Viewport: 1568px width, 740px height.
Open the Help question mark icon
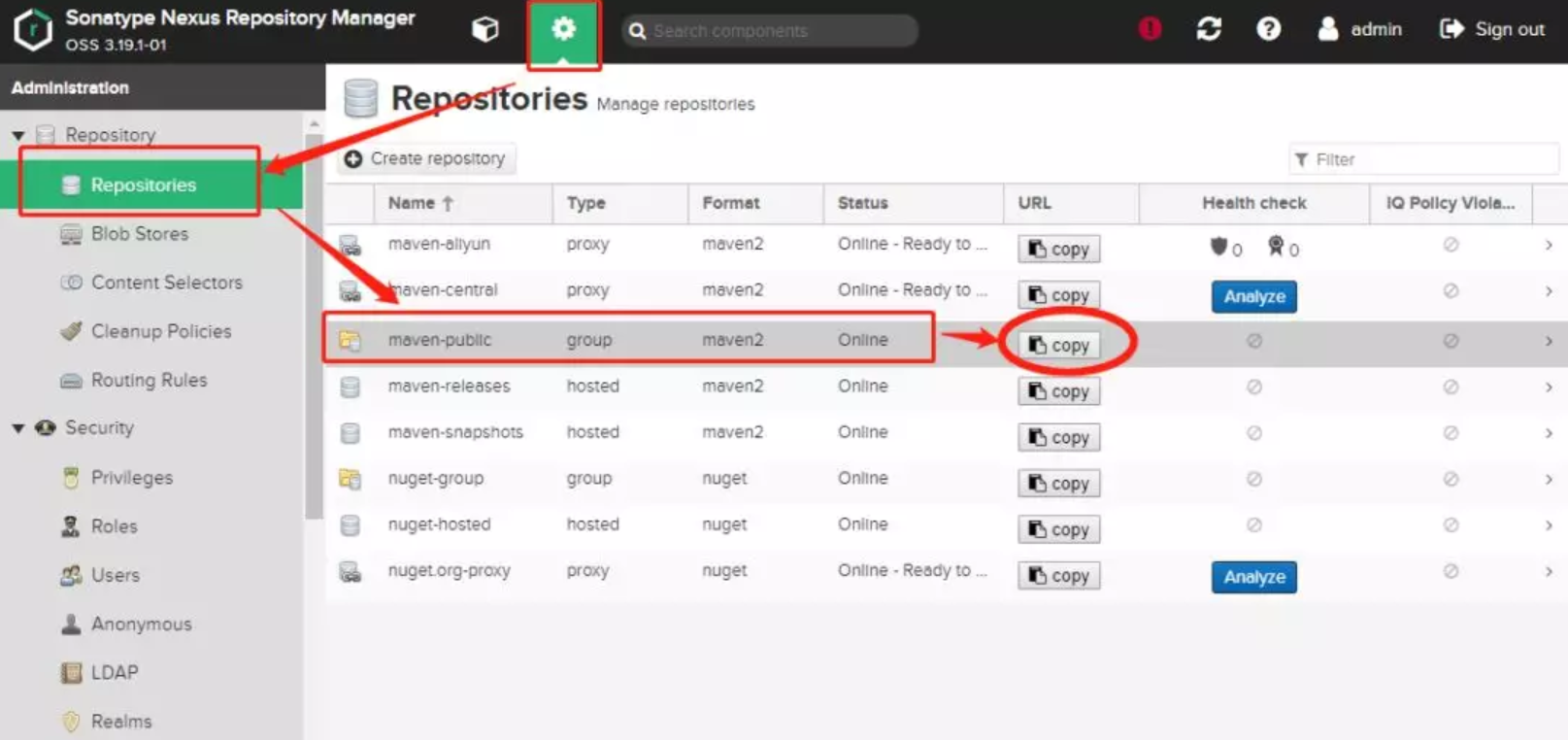pyautogui.click(x=1268, y=29)
